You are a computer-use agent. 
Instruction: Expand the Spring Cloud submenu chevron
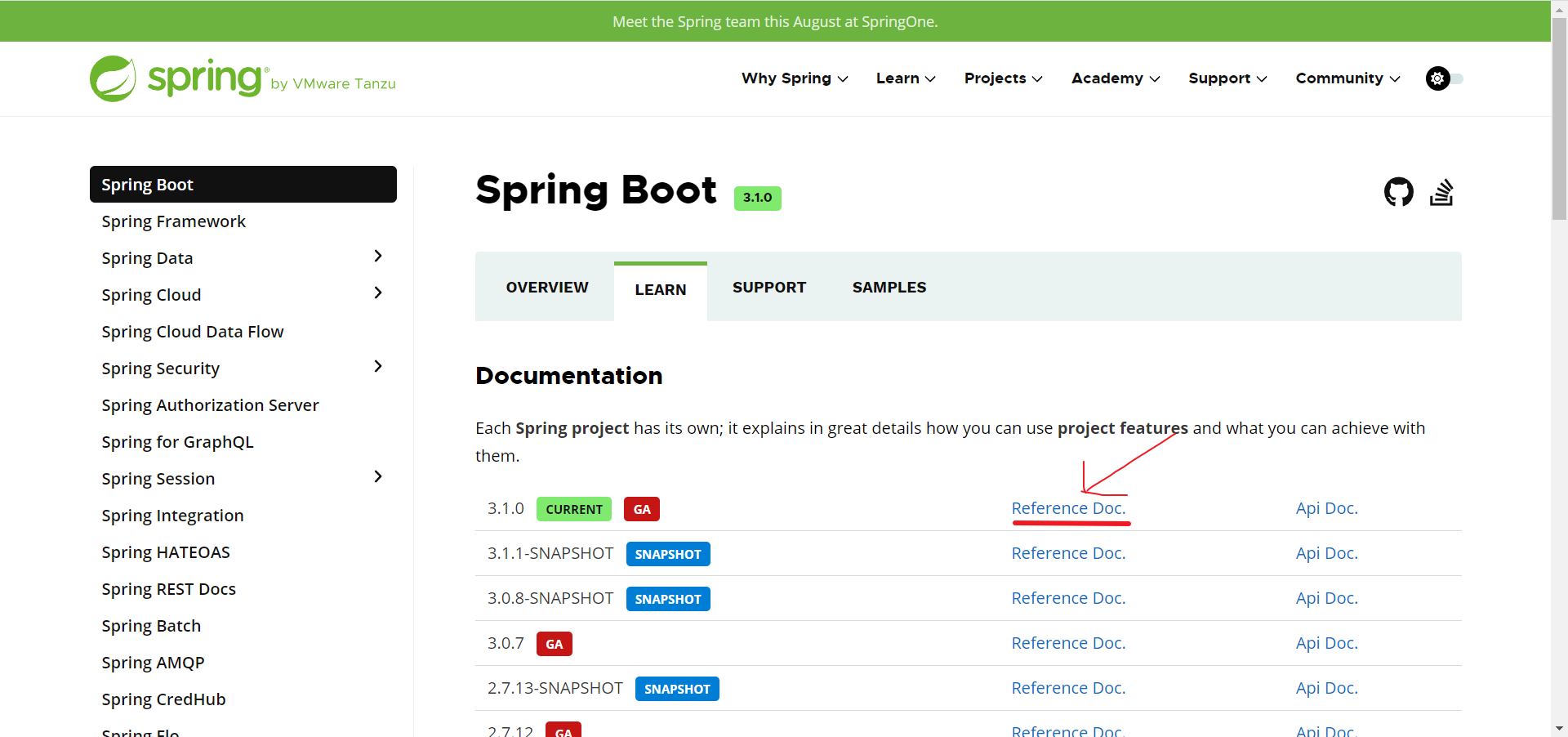pos(377,293)
